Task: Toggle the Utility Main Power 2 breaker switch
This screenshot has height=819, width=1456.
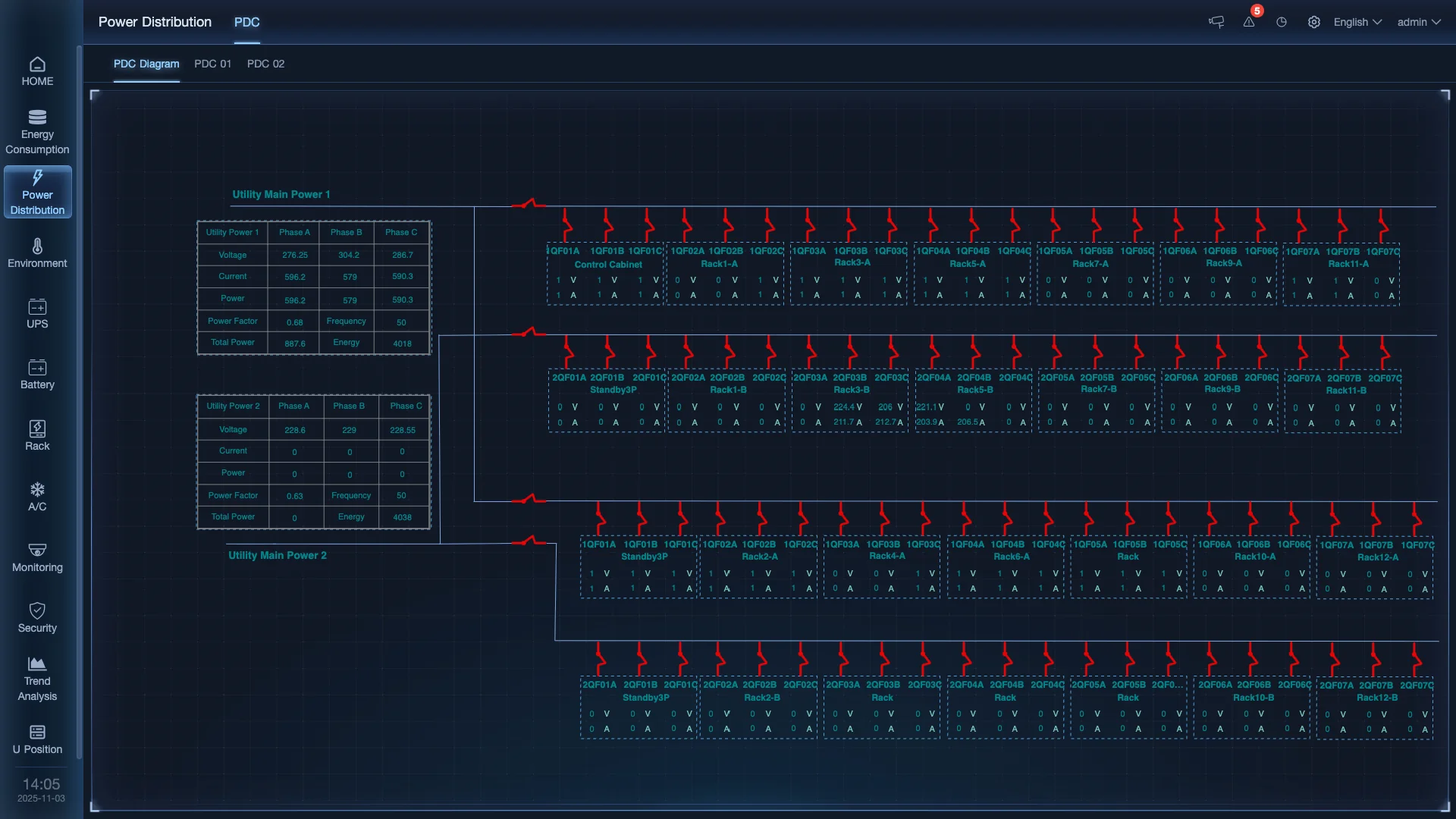Action: click(x=529, y=541)
